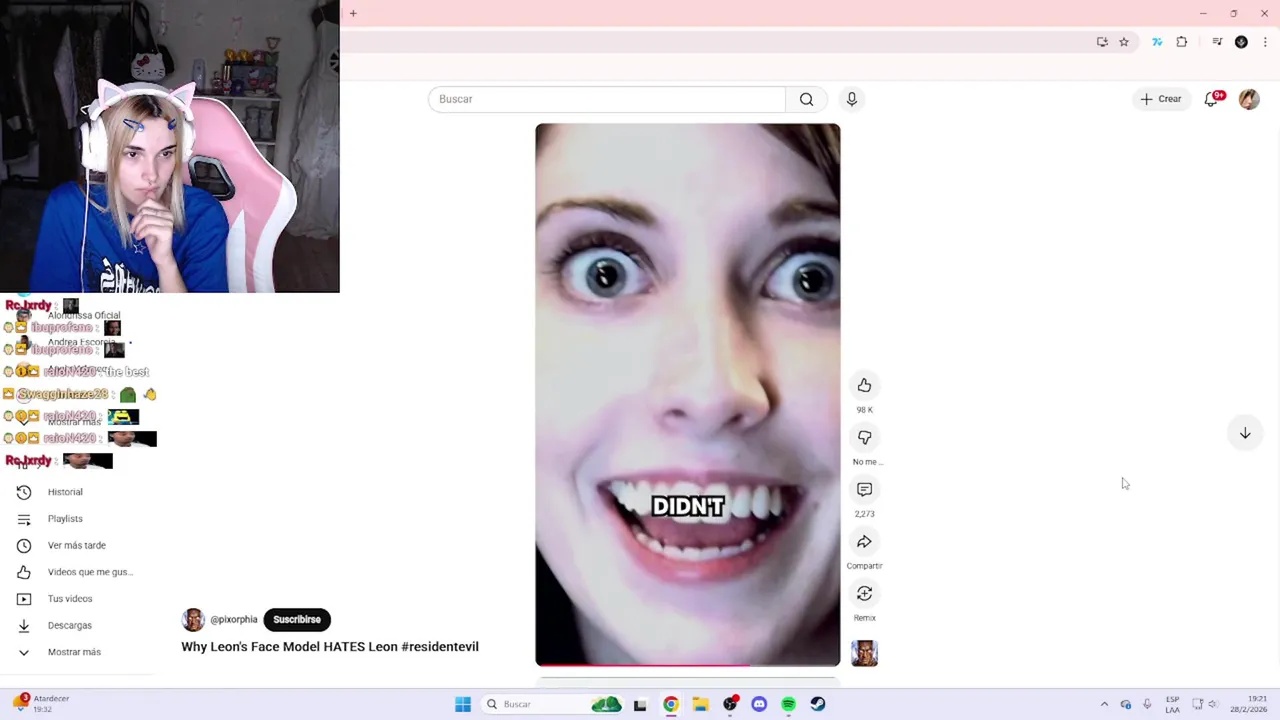
Task: Go to the next Short with down arrow
Action: coord(1245,433)
